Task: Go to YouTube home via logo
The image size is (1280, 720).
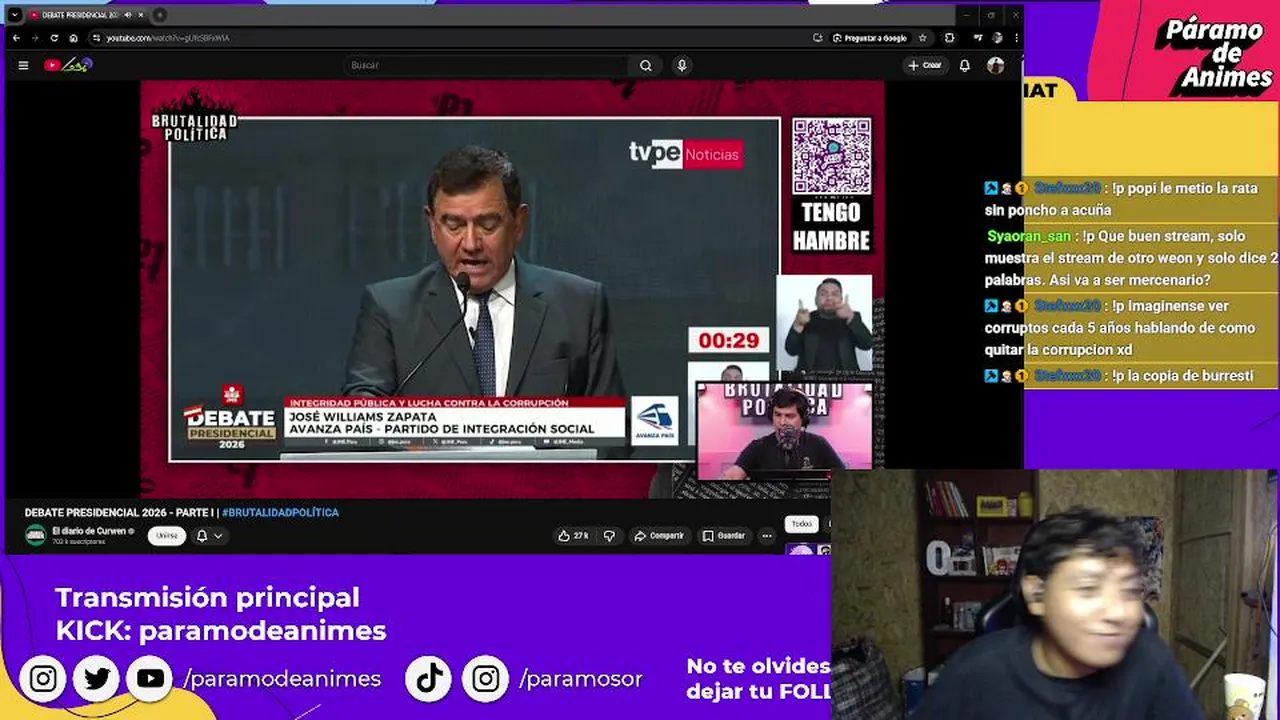Action: [x=67, y=65]
